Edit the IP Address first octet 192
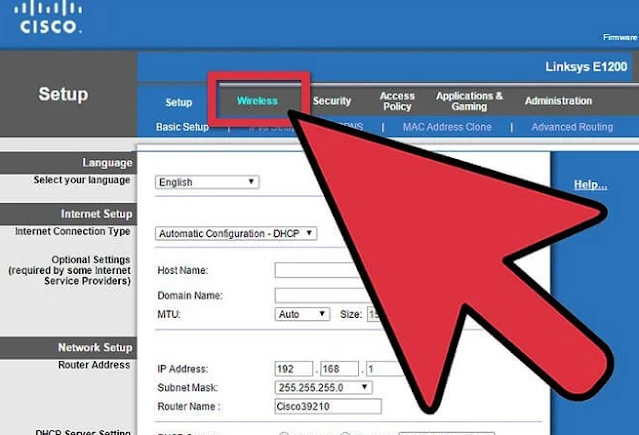Viewport: 639px width, 435px height. tap(293, 369)
